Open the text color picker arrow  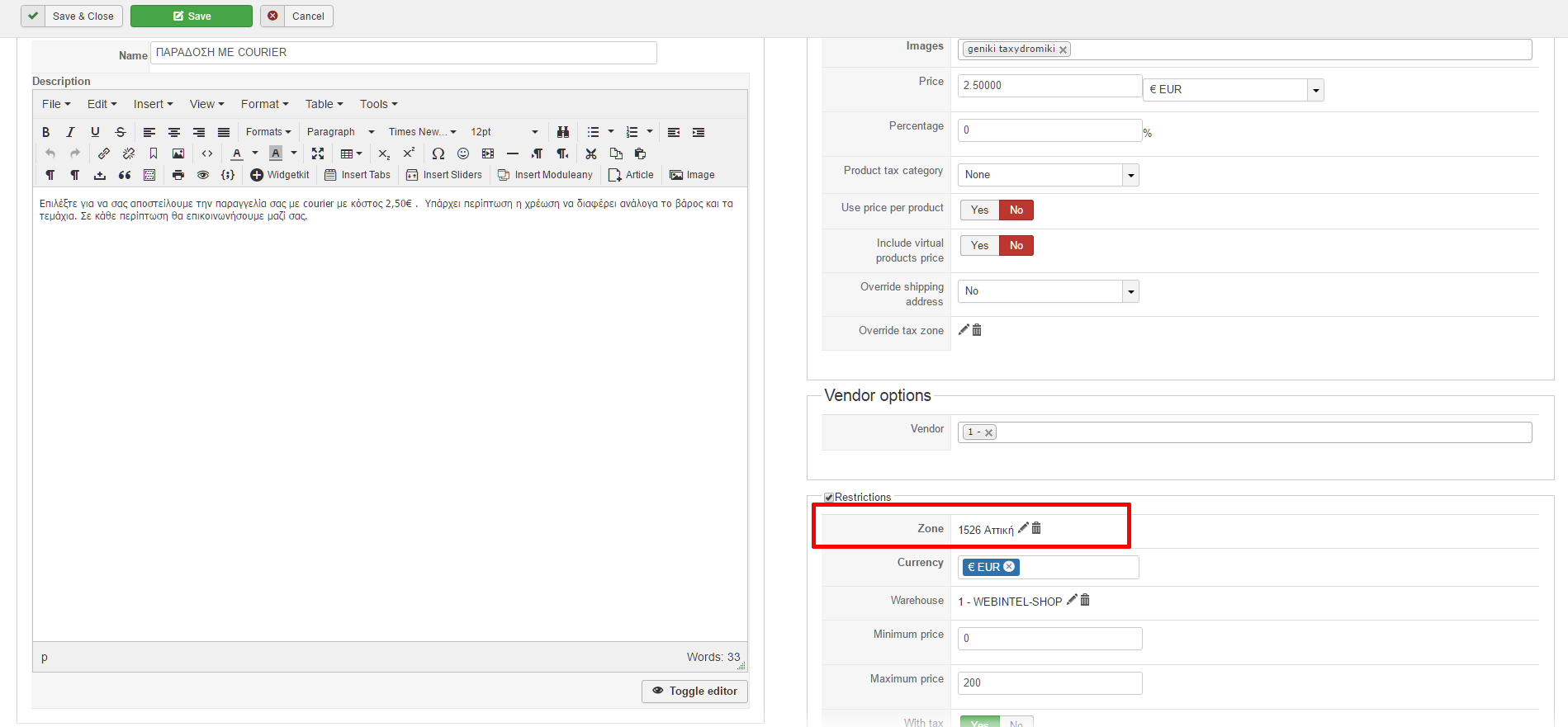(255, 153)
